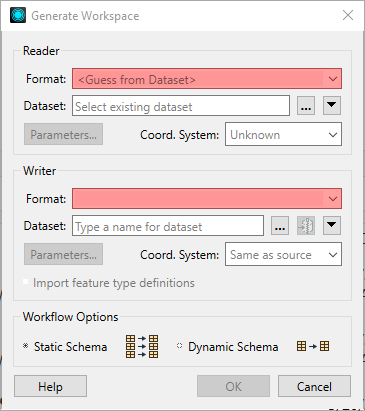The width and height of the screenshot is (365, 411).
Task: Click the Type a name for dataset field
Action: pos(168,226)
